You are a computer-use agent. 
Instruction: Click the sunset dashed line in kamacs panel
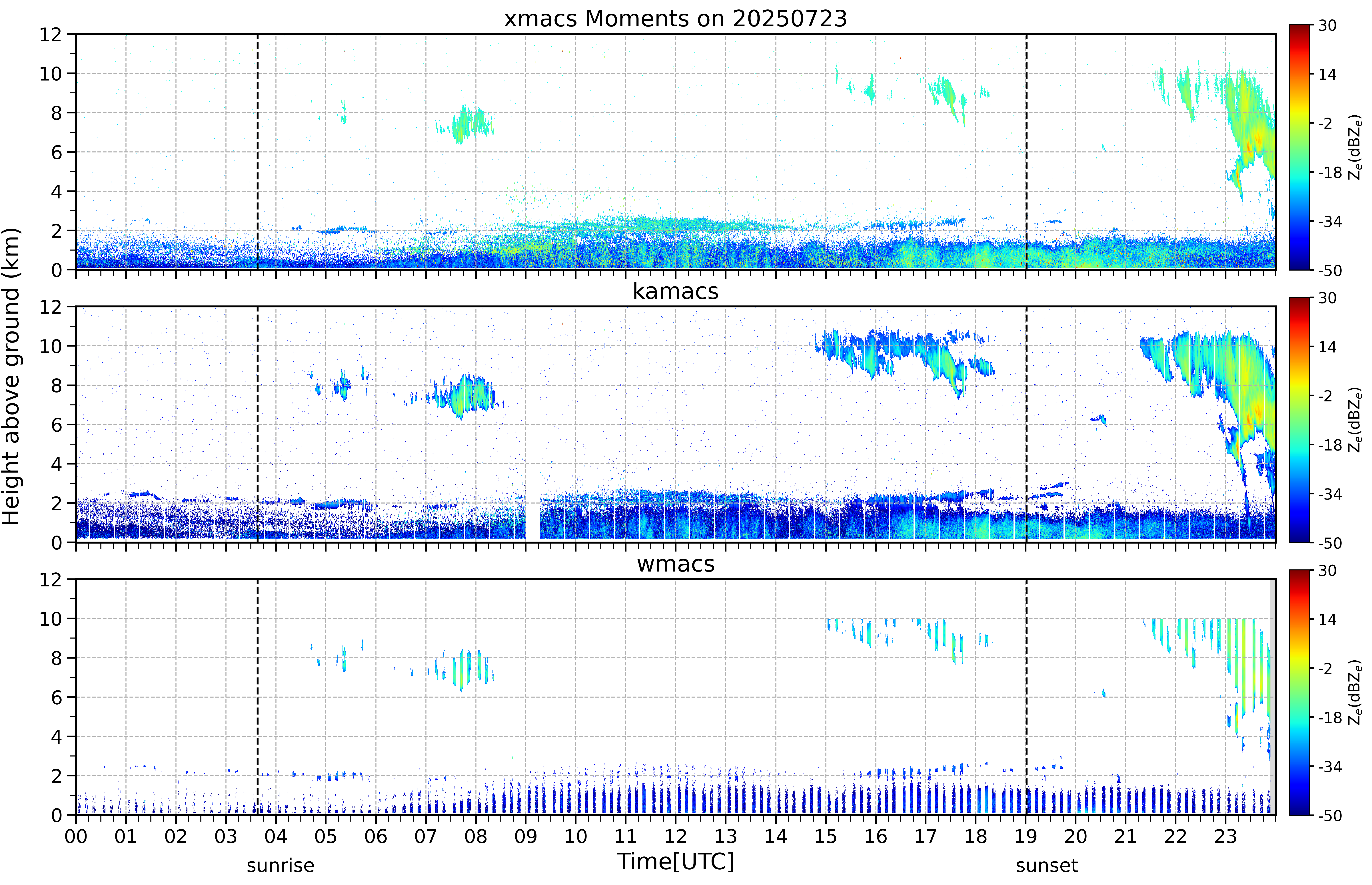tap(1027, 424)
